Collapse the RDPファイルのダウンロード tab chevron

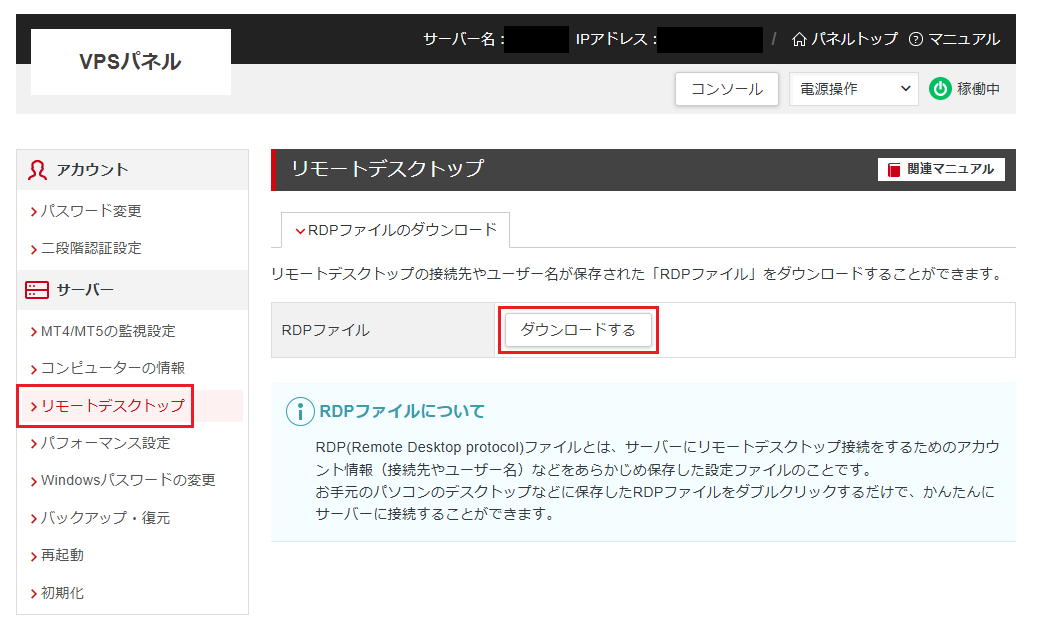coord(300,231)
